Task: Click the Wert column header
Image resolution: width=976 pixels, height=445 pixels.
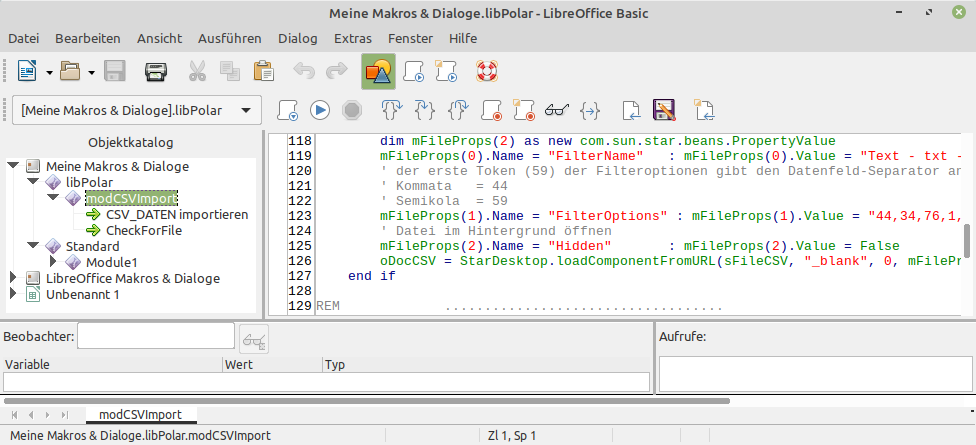Action: (273, 365)
